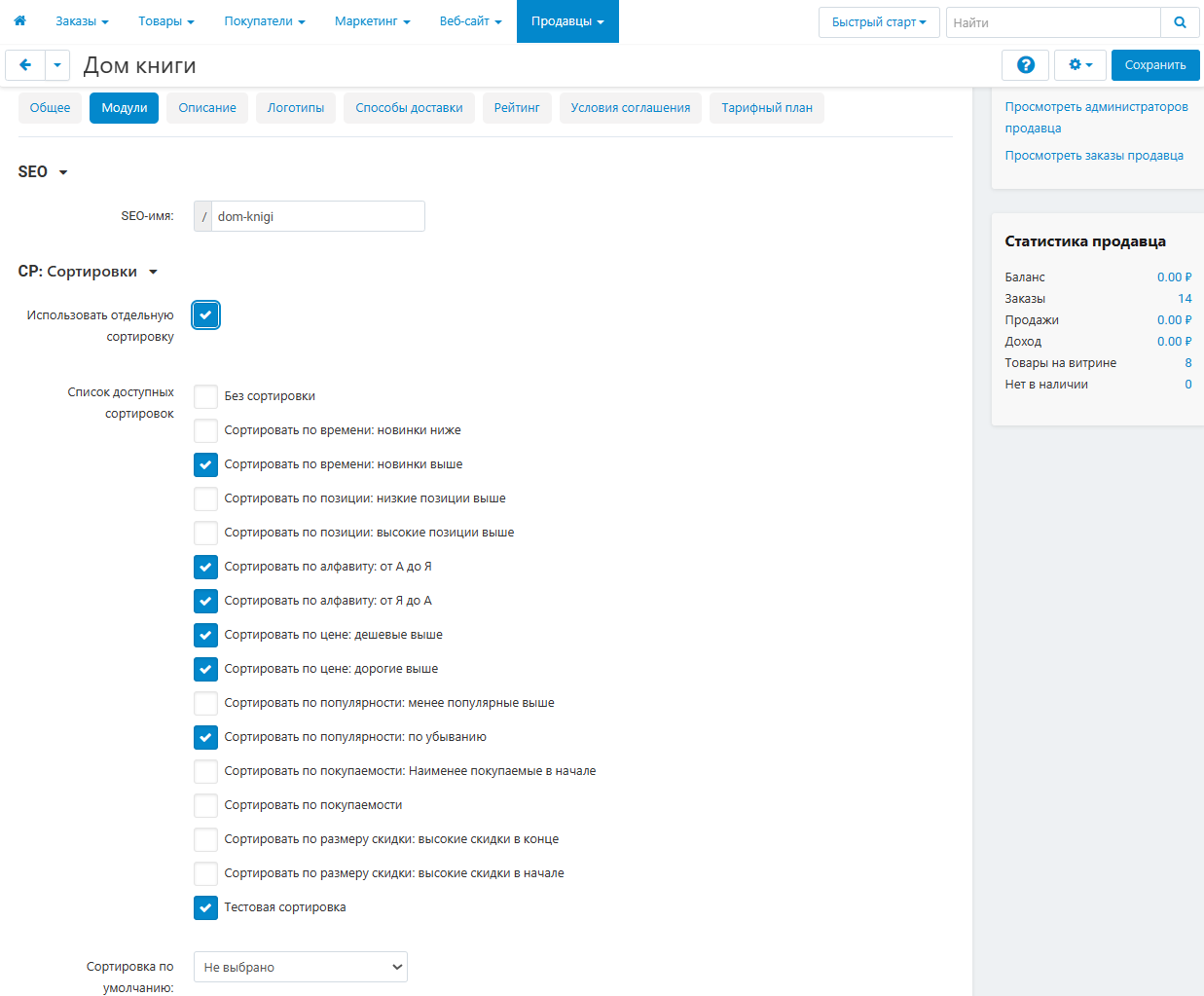Open the 'Веб-сайт' menu
Screen dimensions: 1204x996
click(471, 21)
